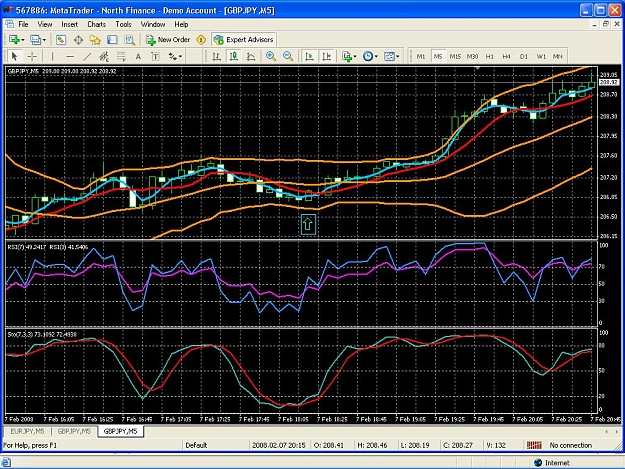This screenshot has height=469, width=625.
Task: Open the Navigator folder-star icon
Action: (95, 40)
